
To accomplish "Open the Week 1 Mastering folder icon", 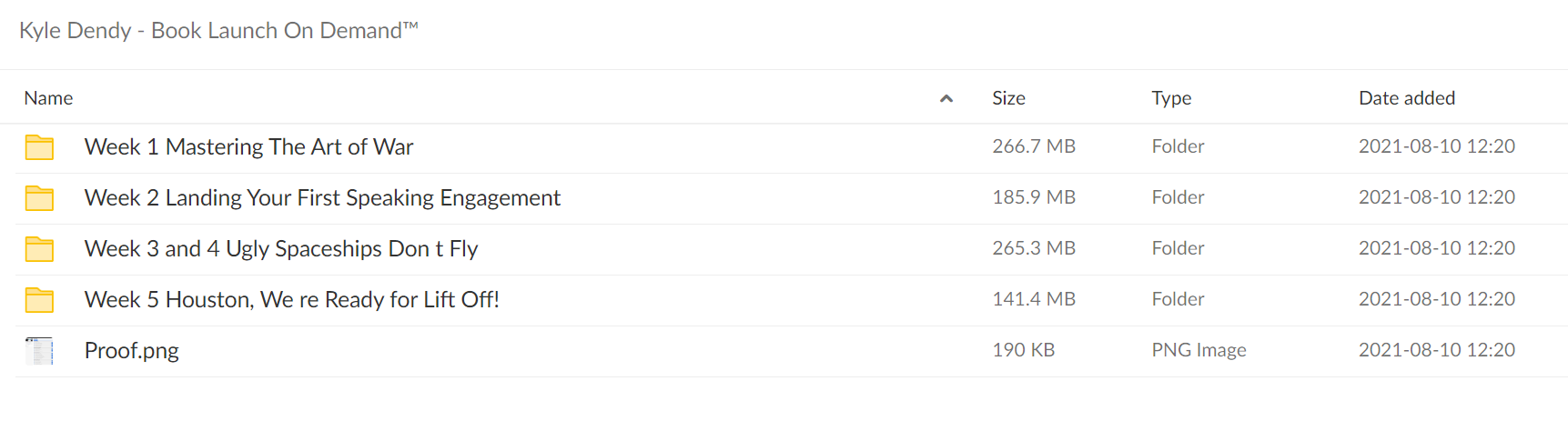I will tap(39, 147).
